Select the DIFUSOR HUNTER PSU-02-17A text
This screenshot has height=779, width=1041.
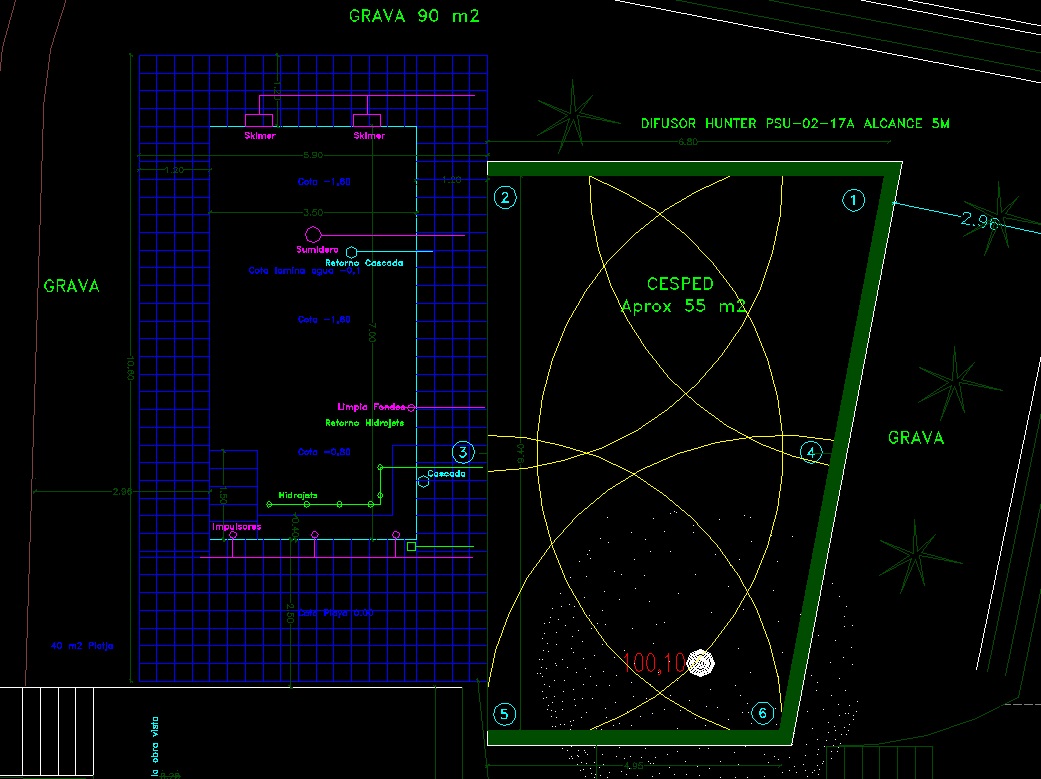pos(794,124)
